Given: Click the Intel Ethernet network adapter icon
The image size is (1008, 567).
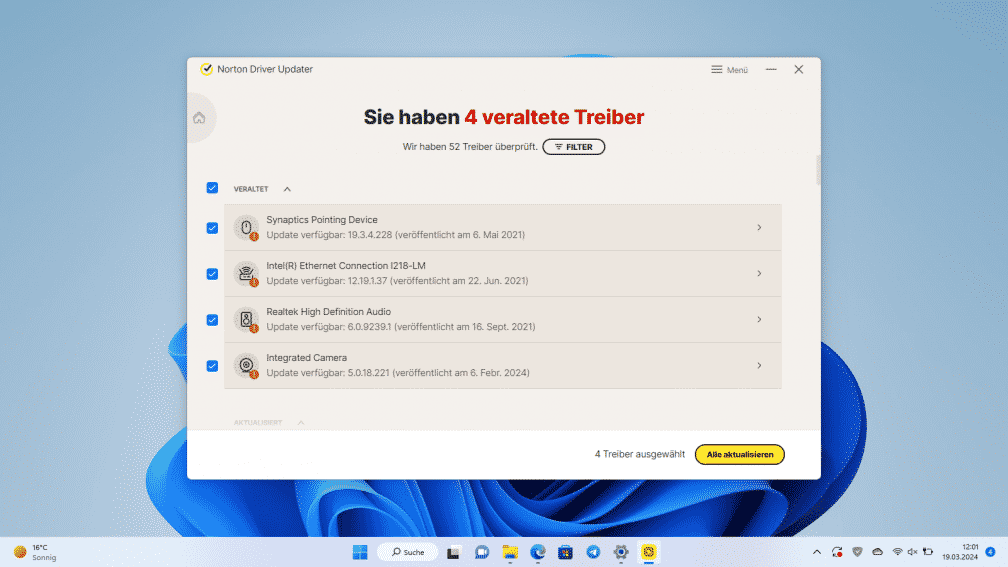Looking at the screenshot, I should click(246, 274).
